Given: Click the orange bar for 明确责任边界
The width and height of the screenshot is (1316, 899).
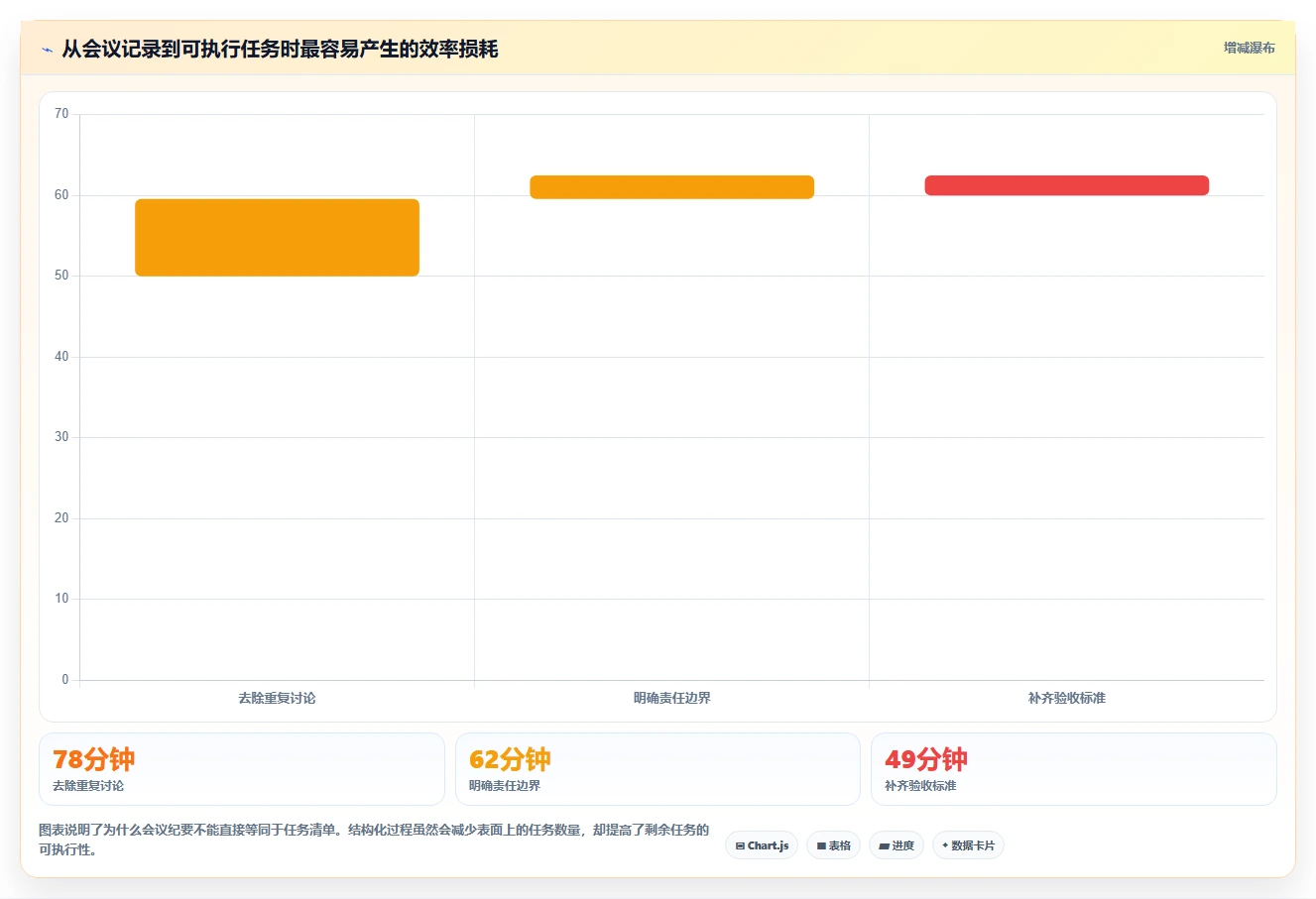Looking at the screenshot, I should tap(671, 187).
